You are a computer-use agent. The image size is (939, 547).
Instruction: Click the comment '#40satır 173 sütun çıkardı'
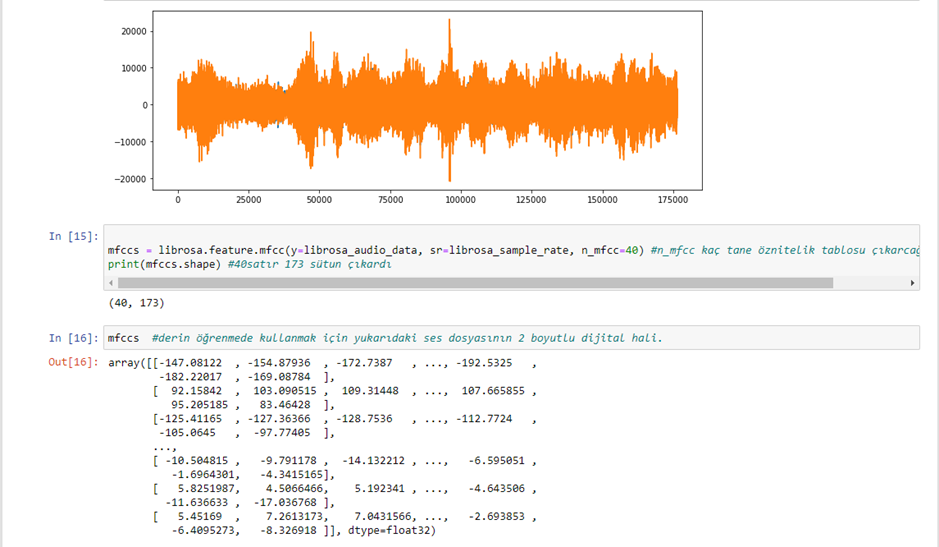[x=310, y=264]
